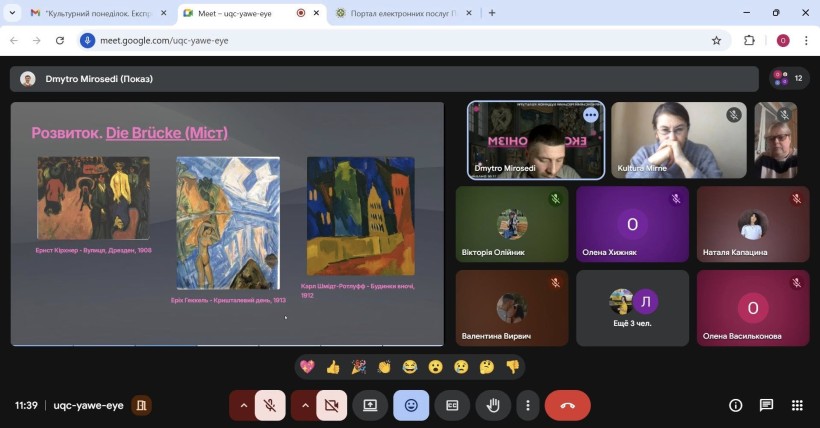Viewport: 820px width, 428px height.
Task: Toggle the emoji reactions bar button
Action: [x=411, y=405]
